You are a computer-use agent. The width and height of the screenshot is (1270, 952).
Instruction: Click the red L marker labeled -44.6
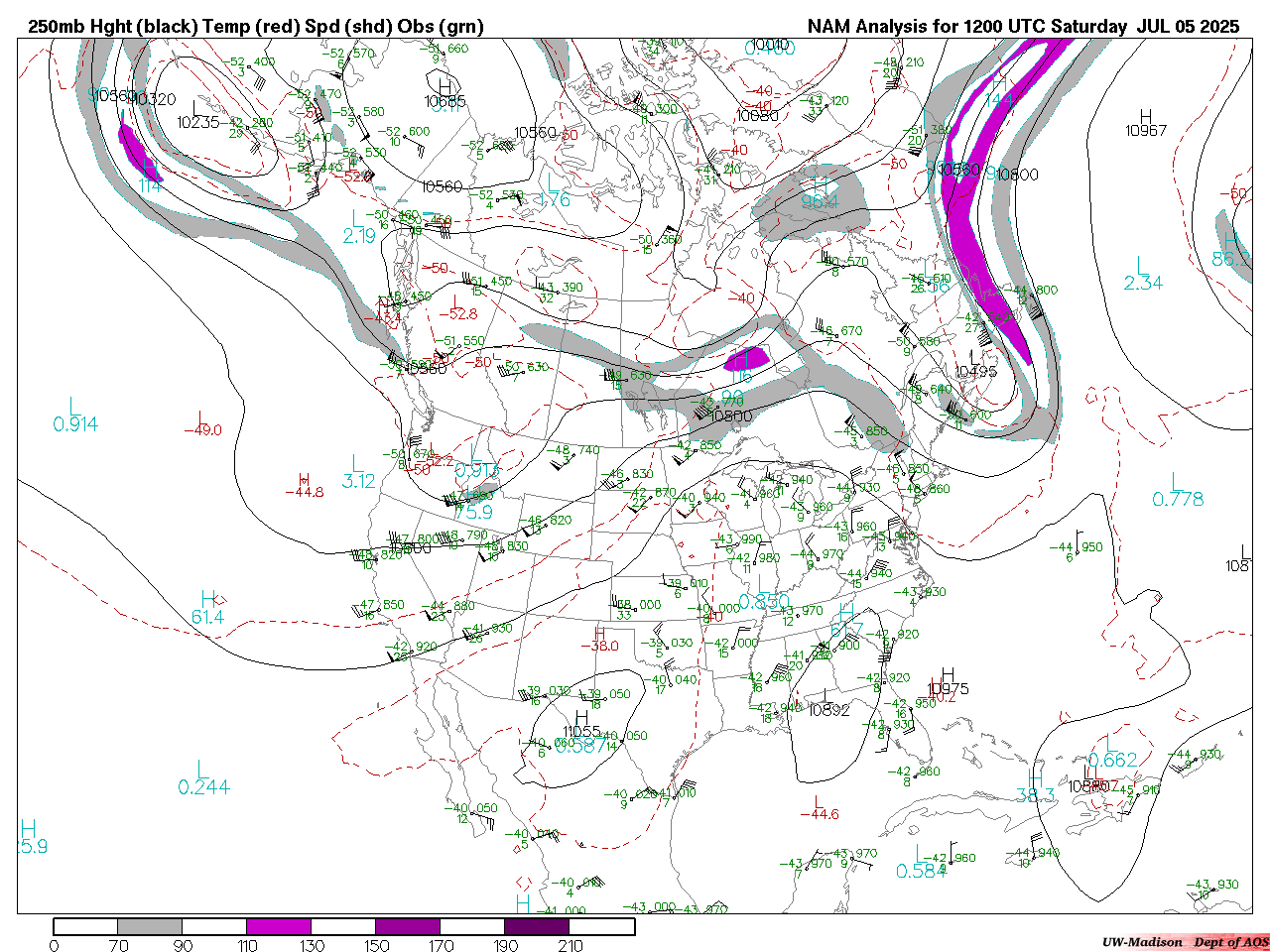819,800
